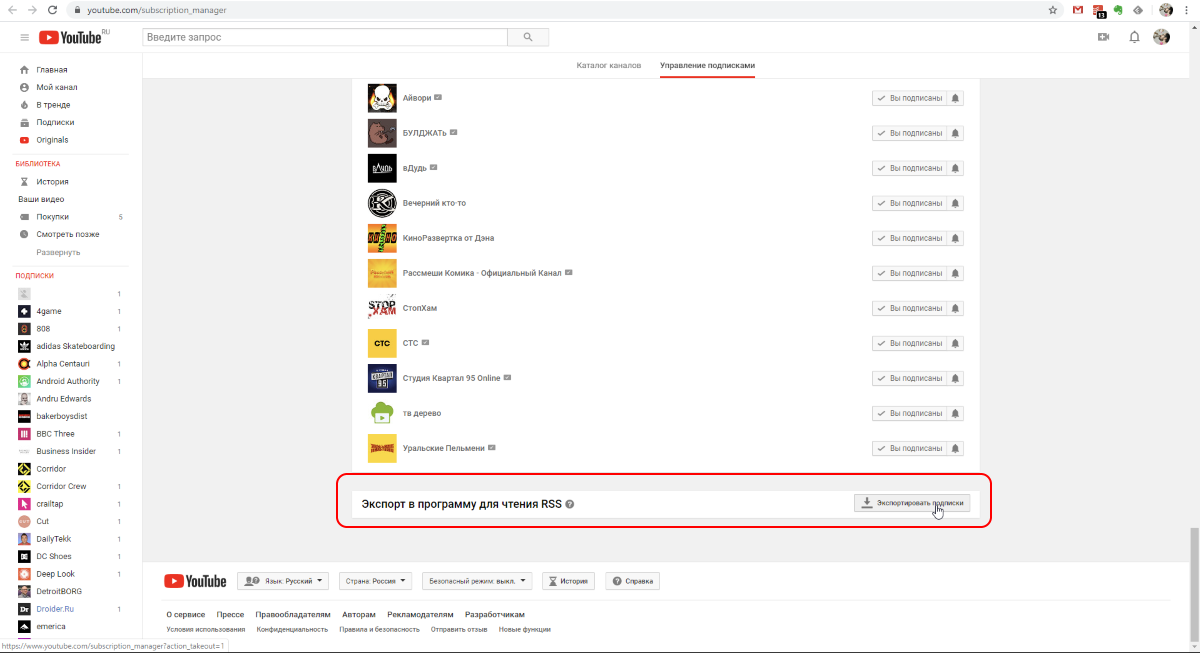This screenshot has width=1200, height=653.
Task: Switch to the Управление подписками tab
Action: pyautogui.click(x=707, y=63)
